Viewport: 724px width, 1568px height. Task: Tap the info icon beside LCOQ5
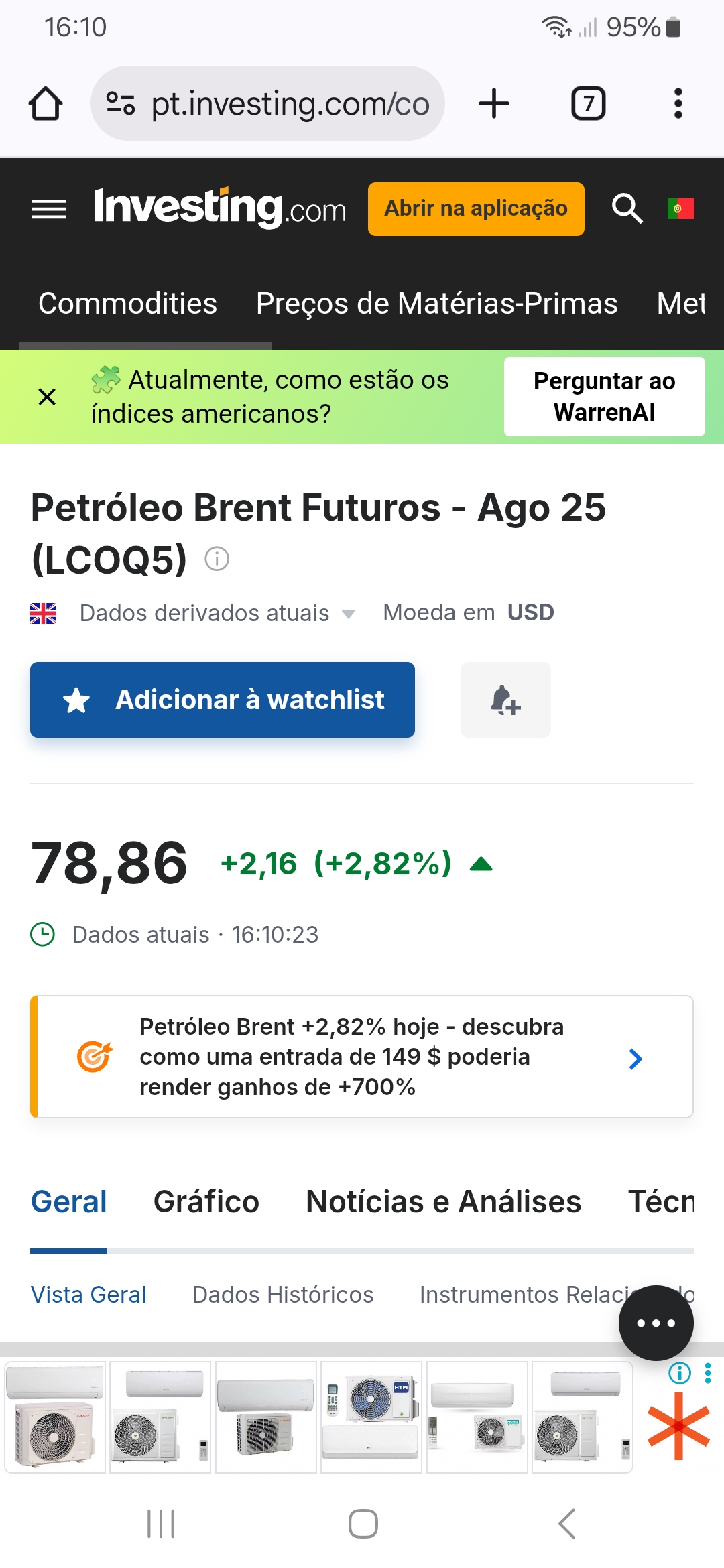click(217, 558)
